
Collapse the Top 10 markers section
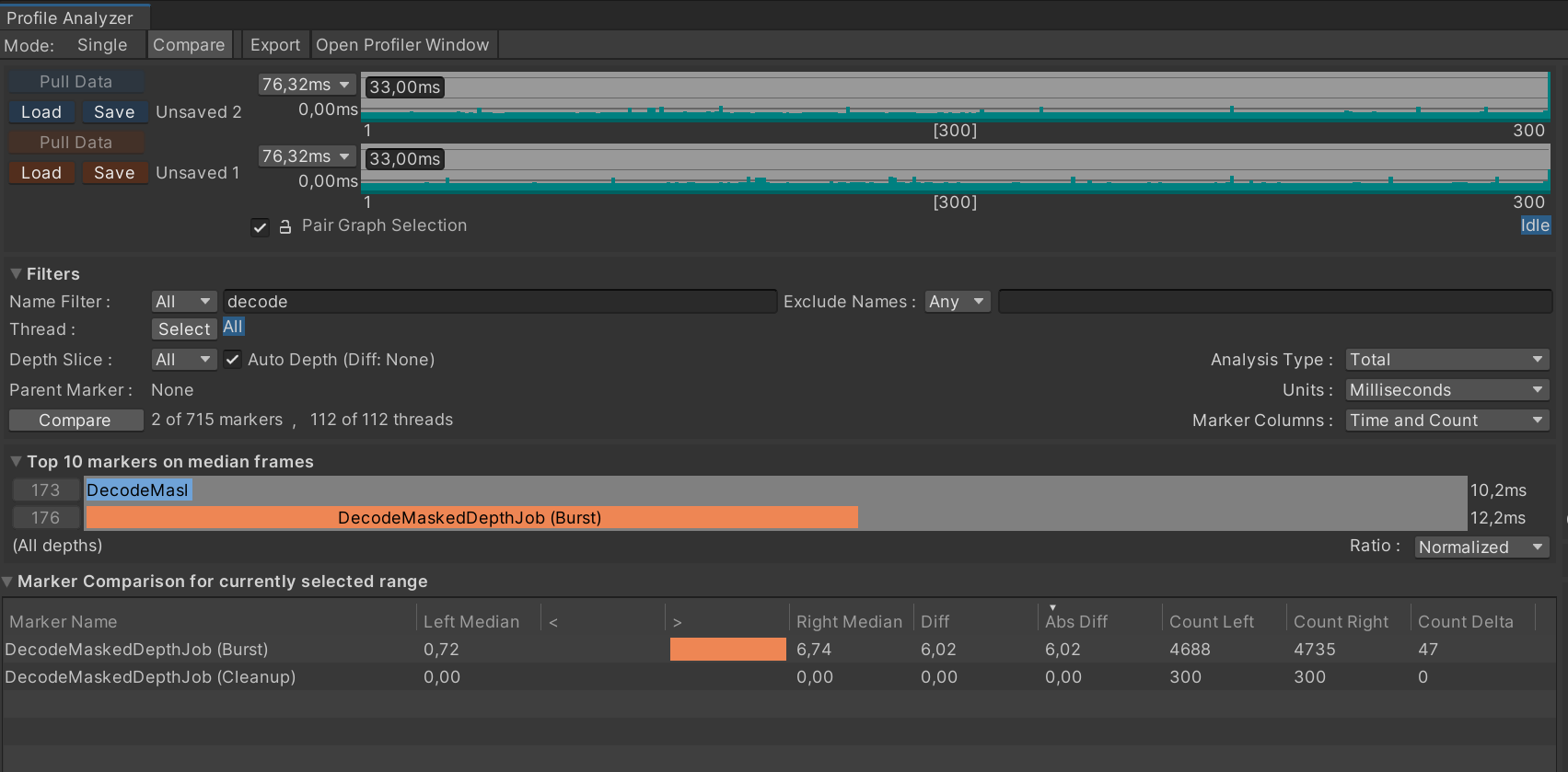(x=16, y=462)
